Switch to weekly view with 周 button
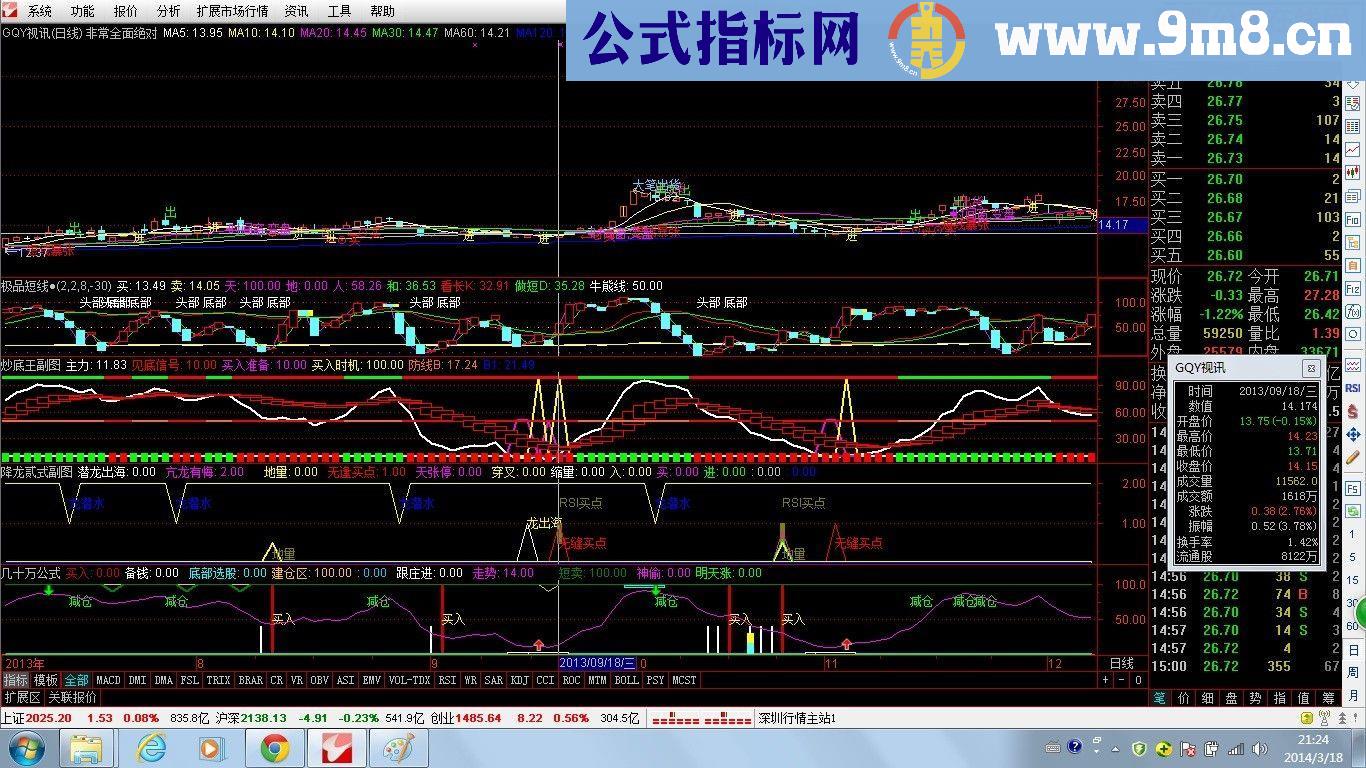1366x768 pixels. (x=1356, y=668)
